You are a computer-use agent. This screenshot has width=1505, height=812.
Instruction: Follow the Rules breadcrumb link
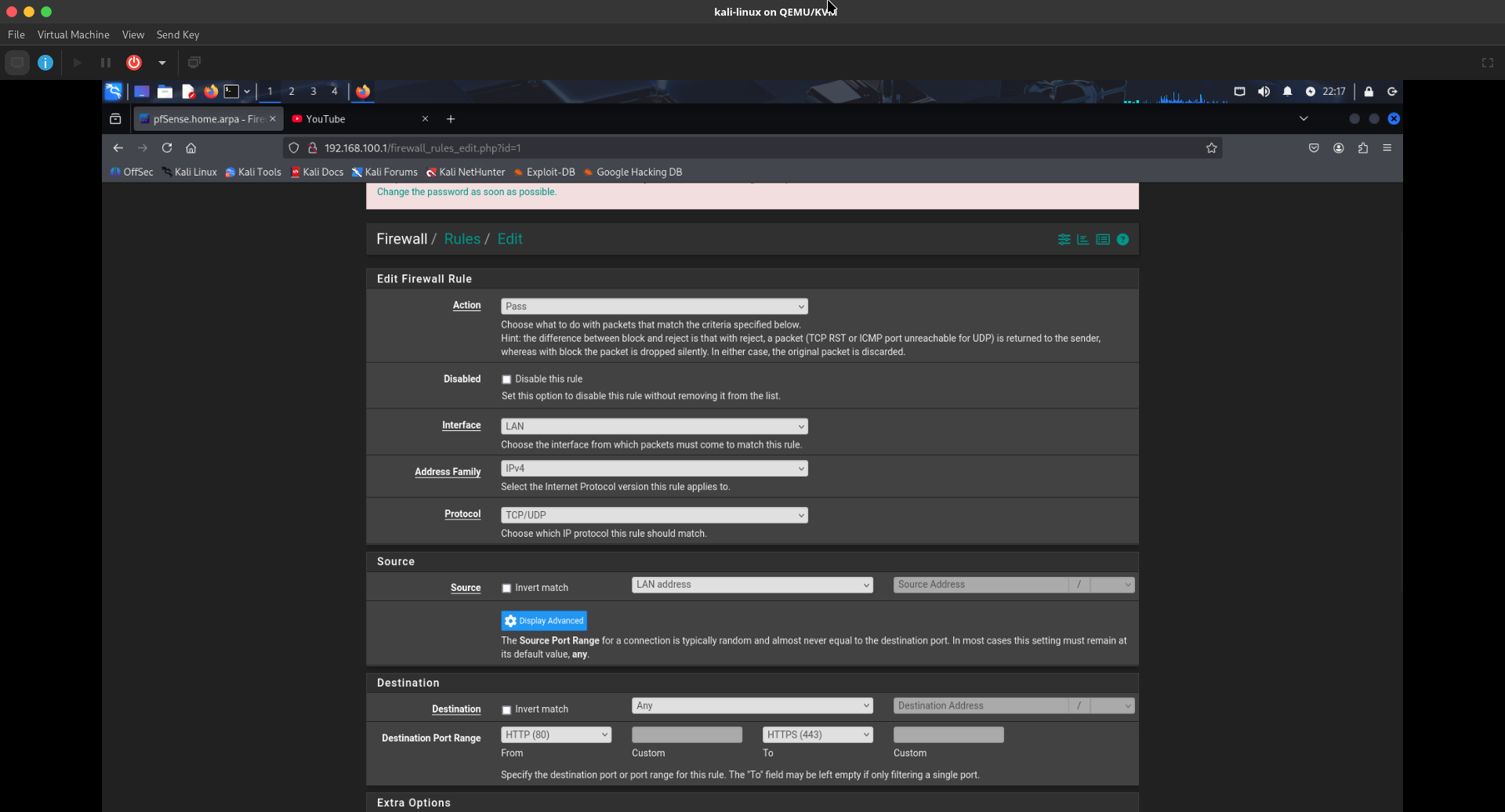tap(462, 239)
